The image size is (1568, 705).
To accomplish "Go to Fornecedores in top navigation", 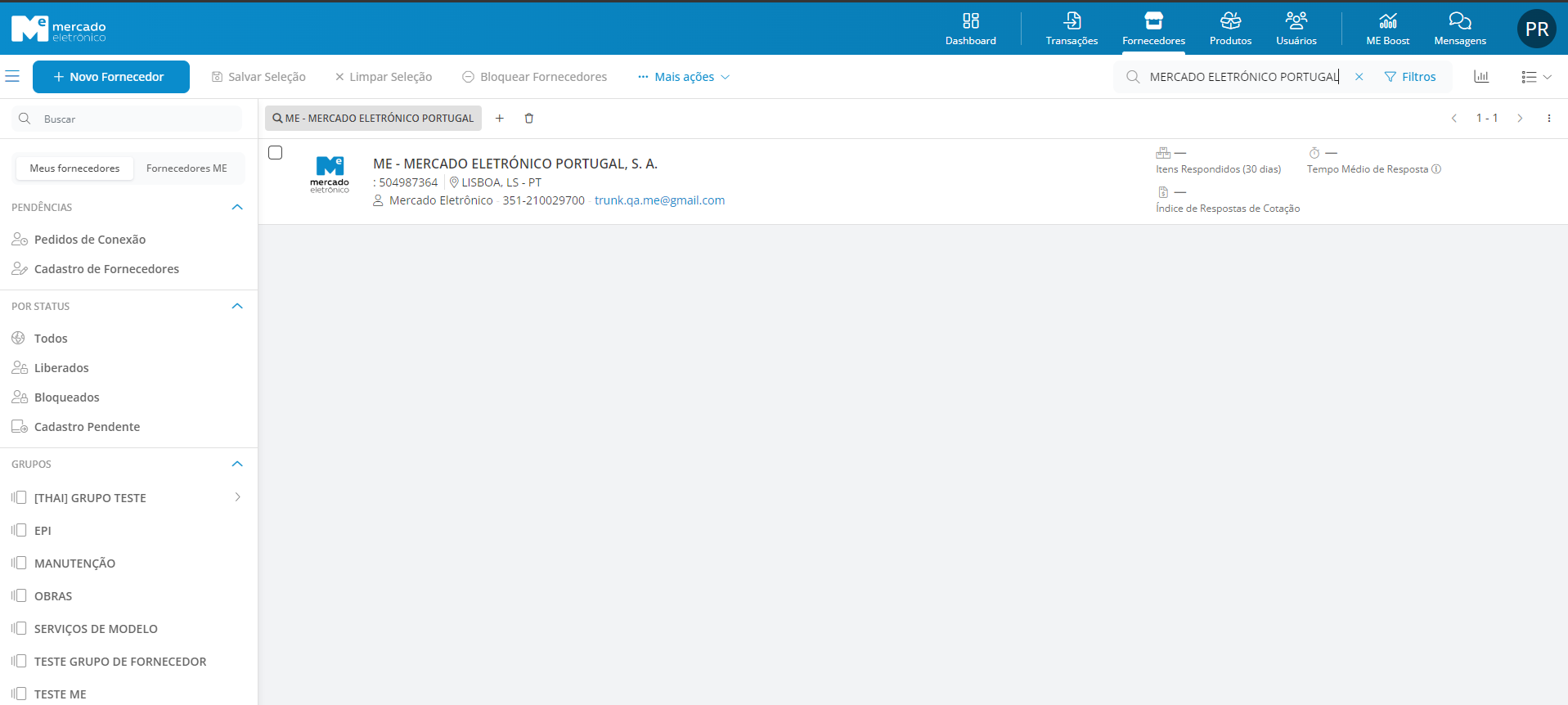I will pos(1153,29).
